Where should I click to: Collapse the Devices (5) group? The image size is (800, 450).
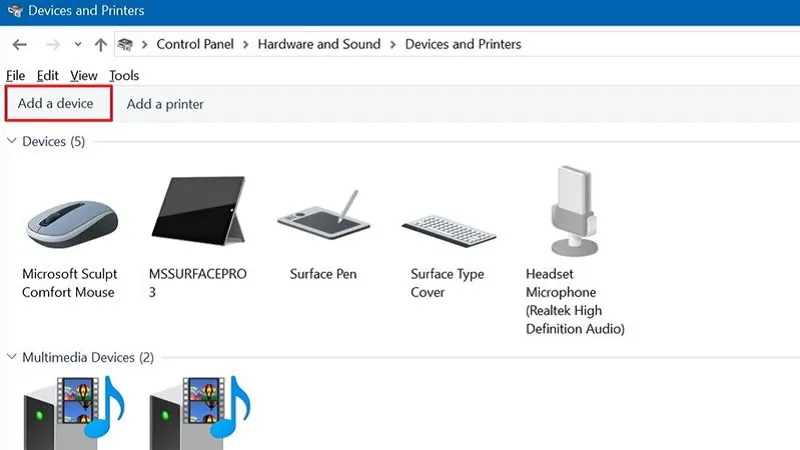12,142
